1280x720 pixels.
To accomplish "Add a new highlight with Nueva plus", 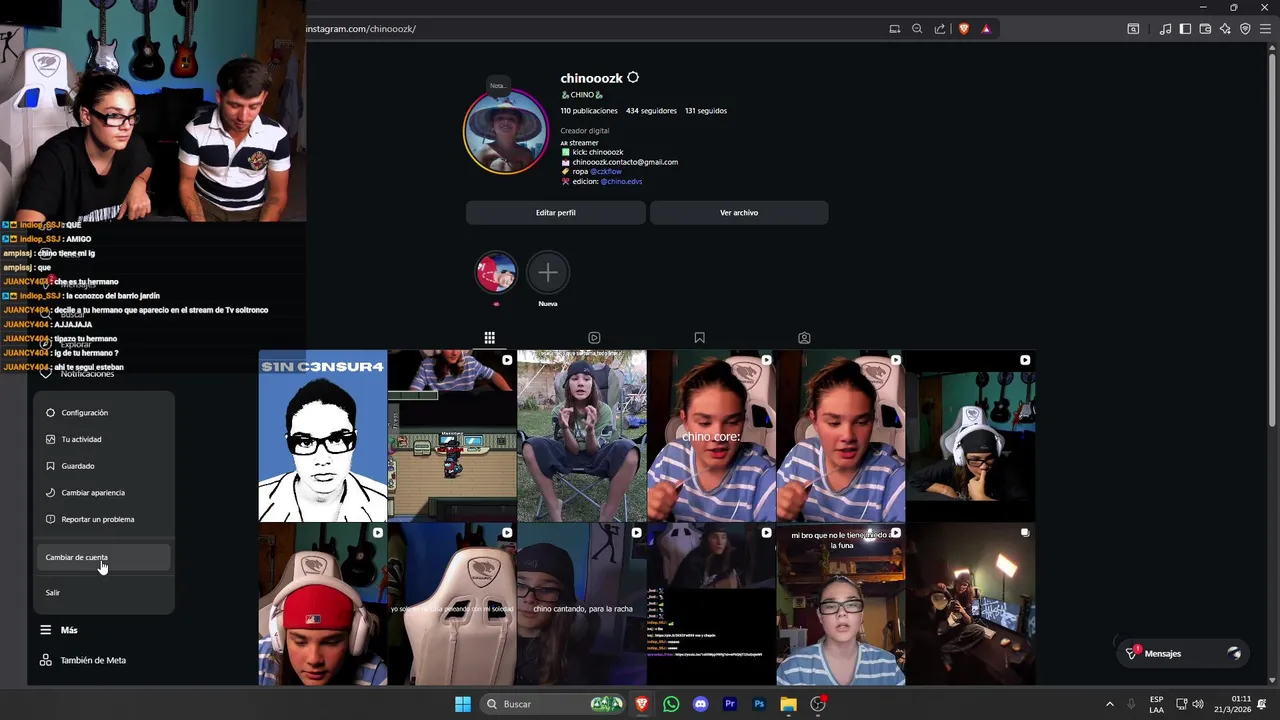I will pos(547,272).
